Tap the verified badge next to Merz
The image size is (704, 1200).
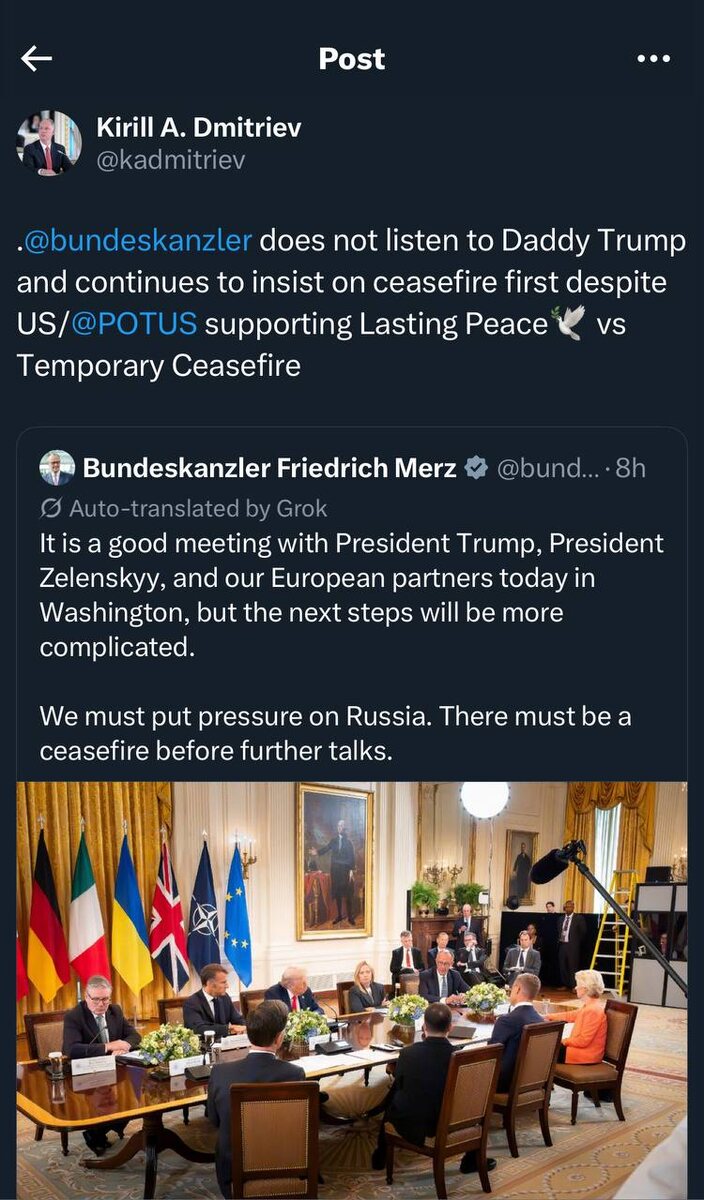click(x=477, y=467)
